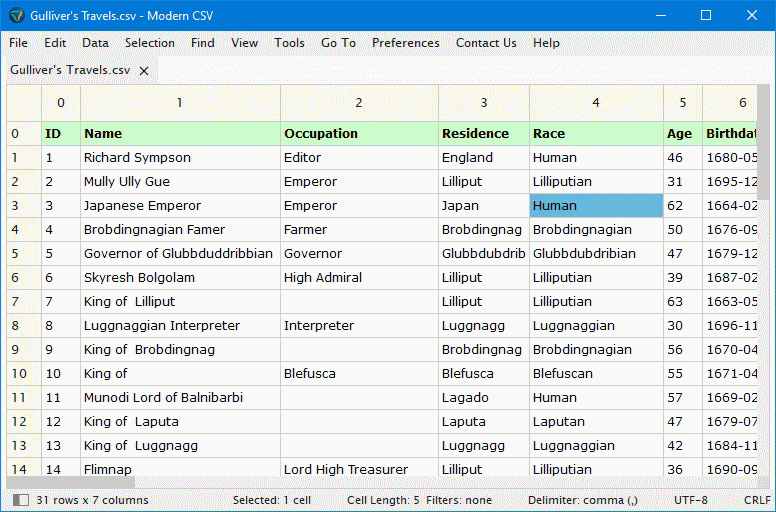Open the Go To menu
The width and height of the screenshot is (776, 512).
(339, 43)
